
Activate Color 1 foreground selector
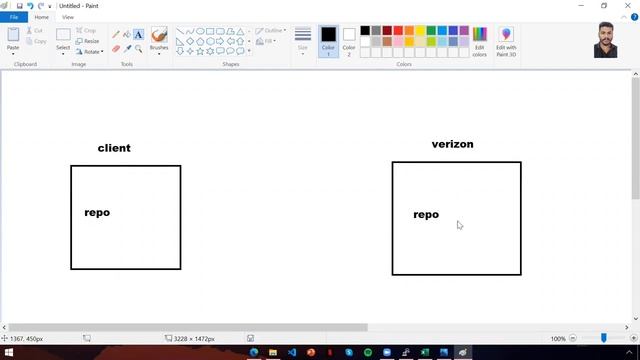click(x=328, y=41)
